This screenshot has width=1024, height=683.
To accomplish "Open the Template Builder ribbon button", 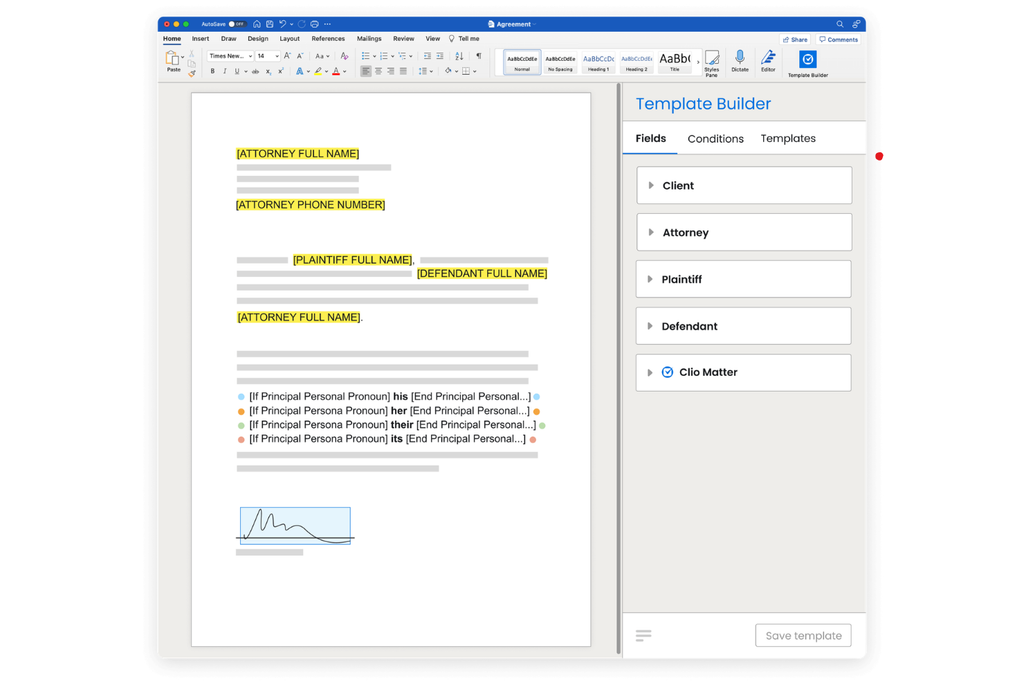I will [807, 63].
